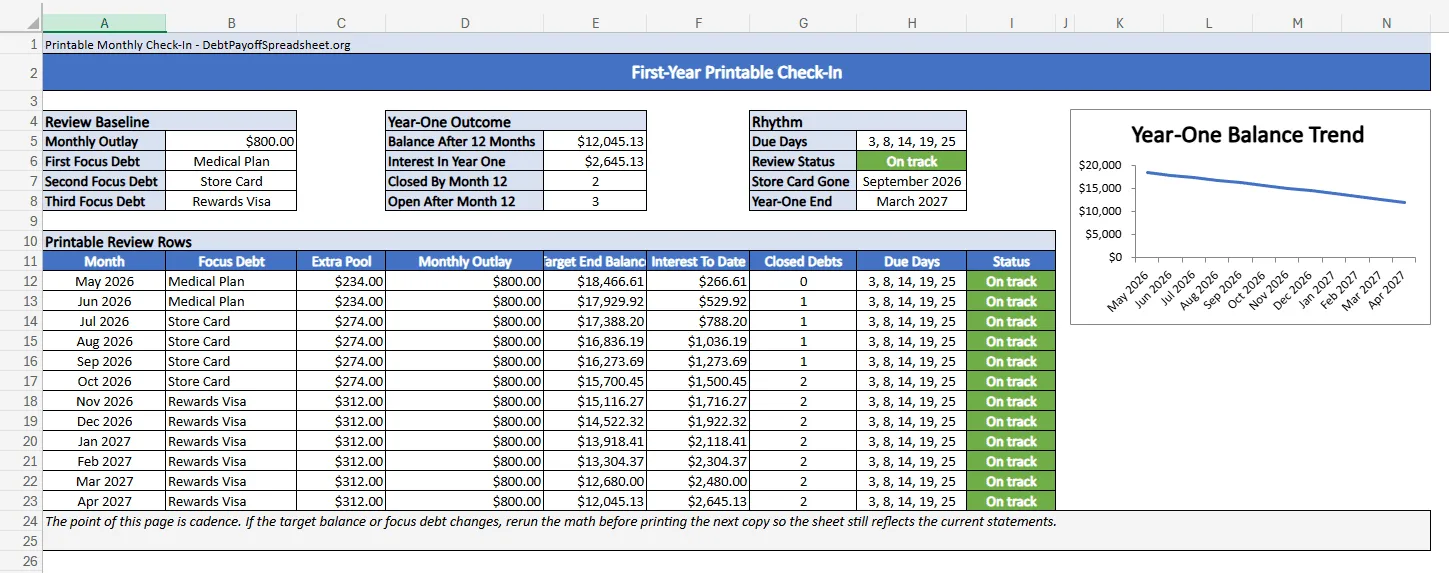Viewport: 1449px width, 573px height.
Task: Click the Status column header
Action: 1011,261
